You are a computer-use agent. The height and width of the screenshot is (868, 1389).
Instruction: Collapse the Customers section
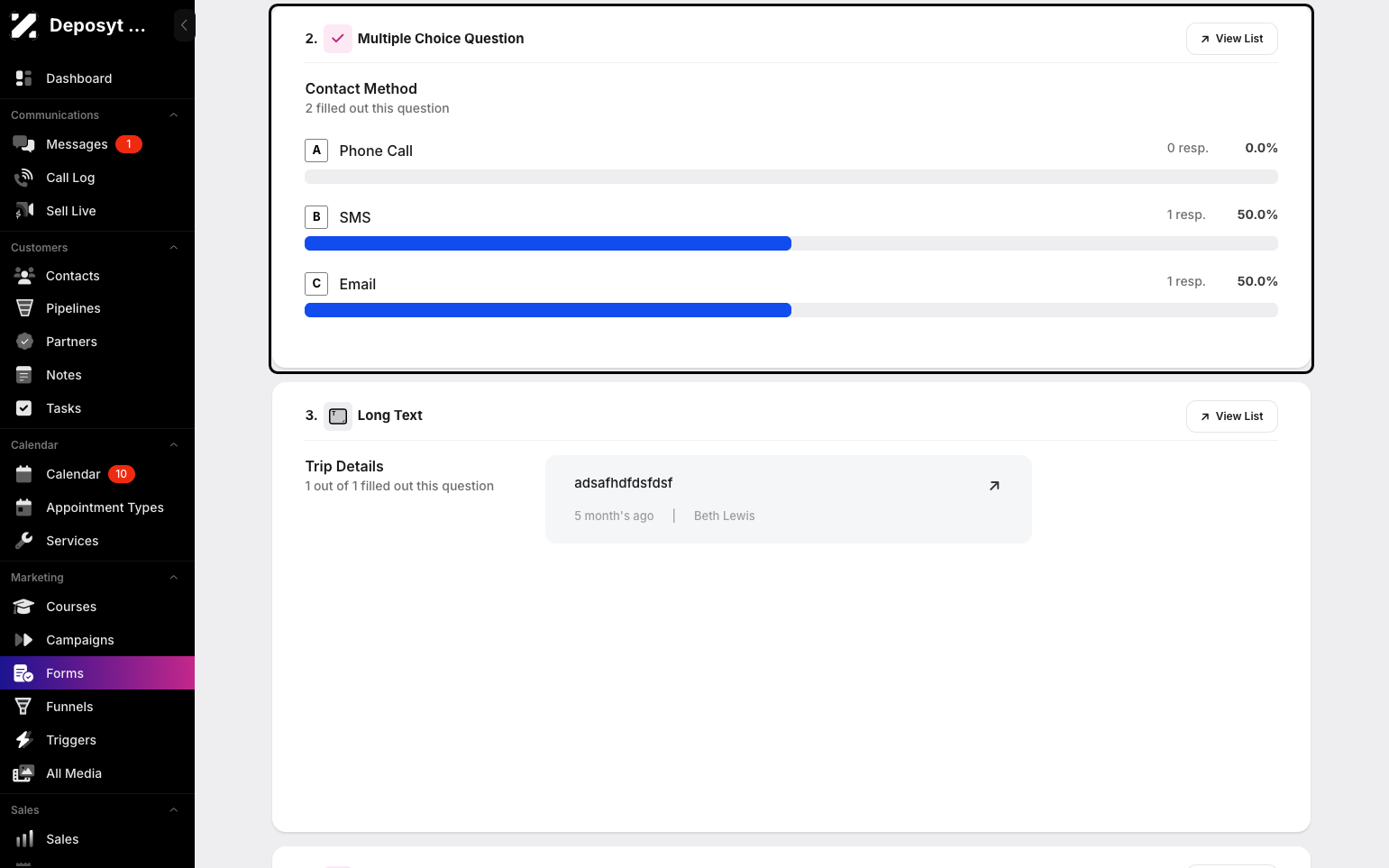pyautogui.click(x=174, y=248)
